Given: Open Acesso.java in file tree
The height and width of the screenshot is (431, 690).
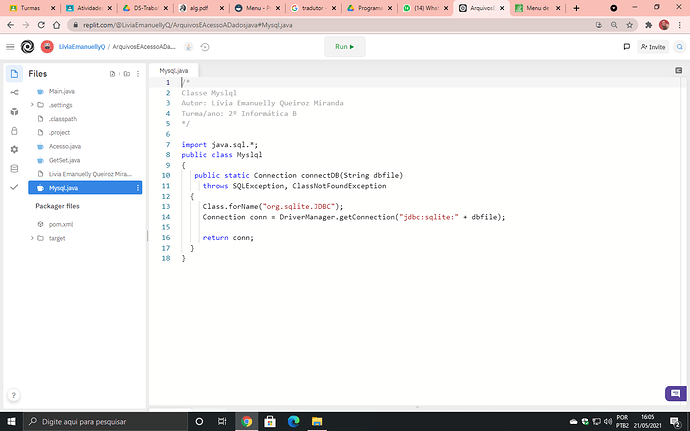Looking at the screenshot, I should coord(65,146).
